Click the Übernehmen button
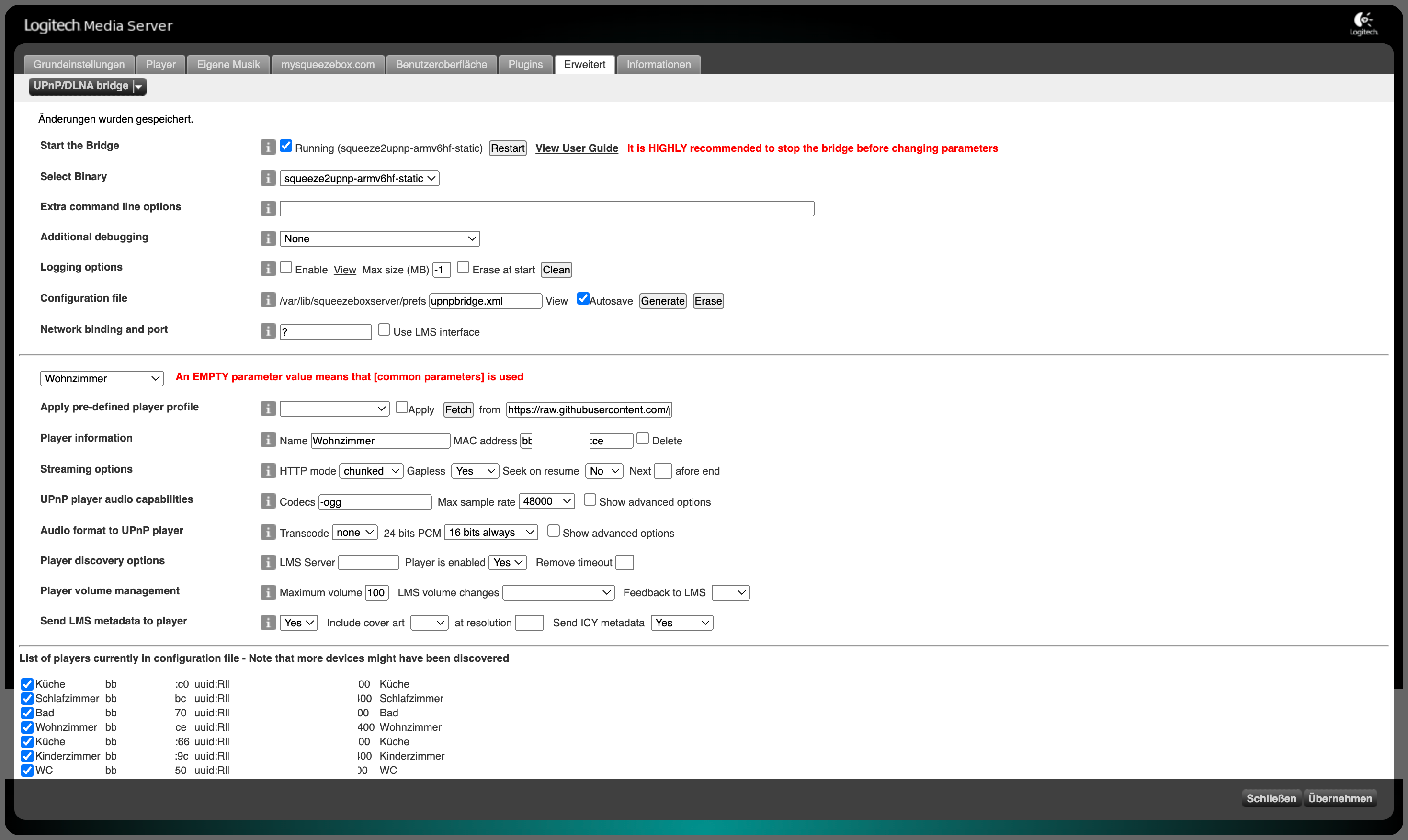 [x=1340, y=799]
